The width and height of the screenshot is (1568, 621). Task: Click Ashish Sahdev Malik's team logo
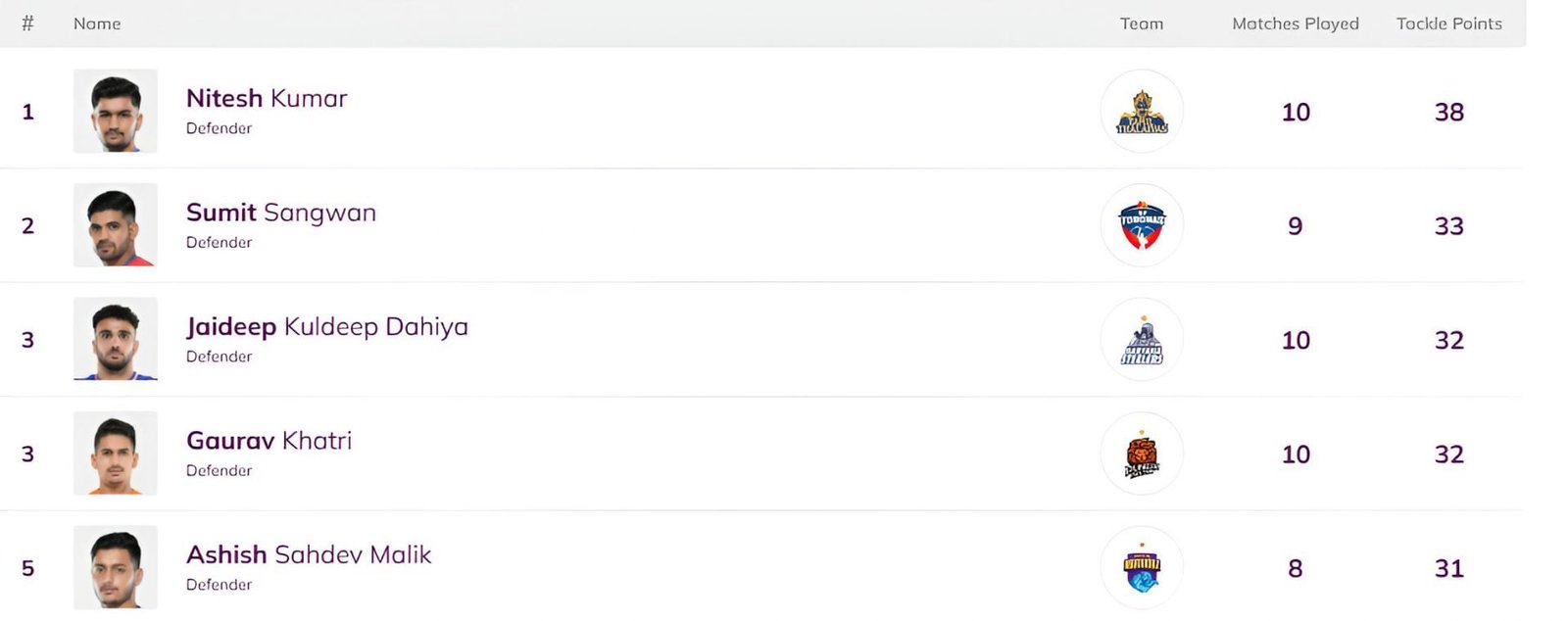coord(1142,568)
